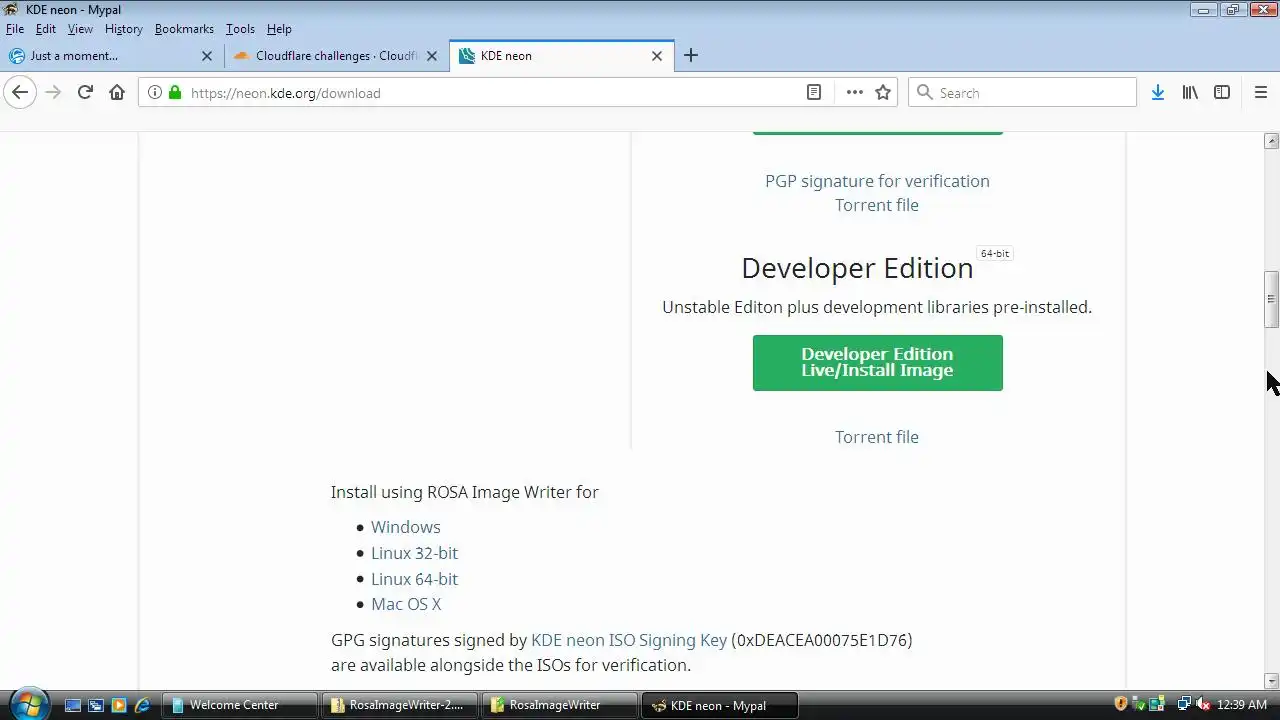Open the Help menu
The height and width of the screenshot is (720, 1280).
coord(279,29)
